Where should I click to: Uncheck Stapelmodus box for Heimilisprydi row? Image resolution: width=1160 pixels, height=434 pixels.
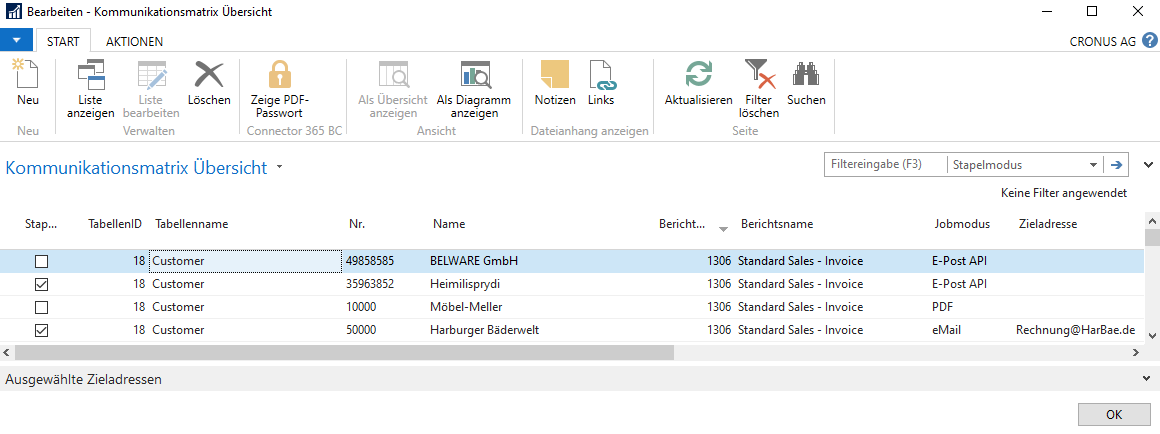41,284
